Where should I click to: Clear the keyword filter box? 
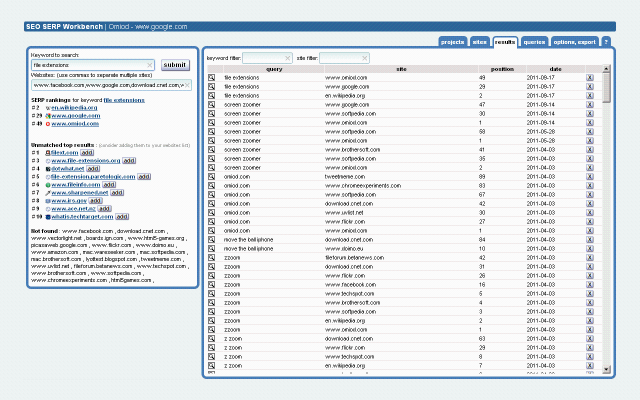pyautogui.click(x=287, y=58)
